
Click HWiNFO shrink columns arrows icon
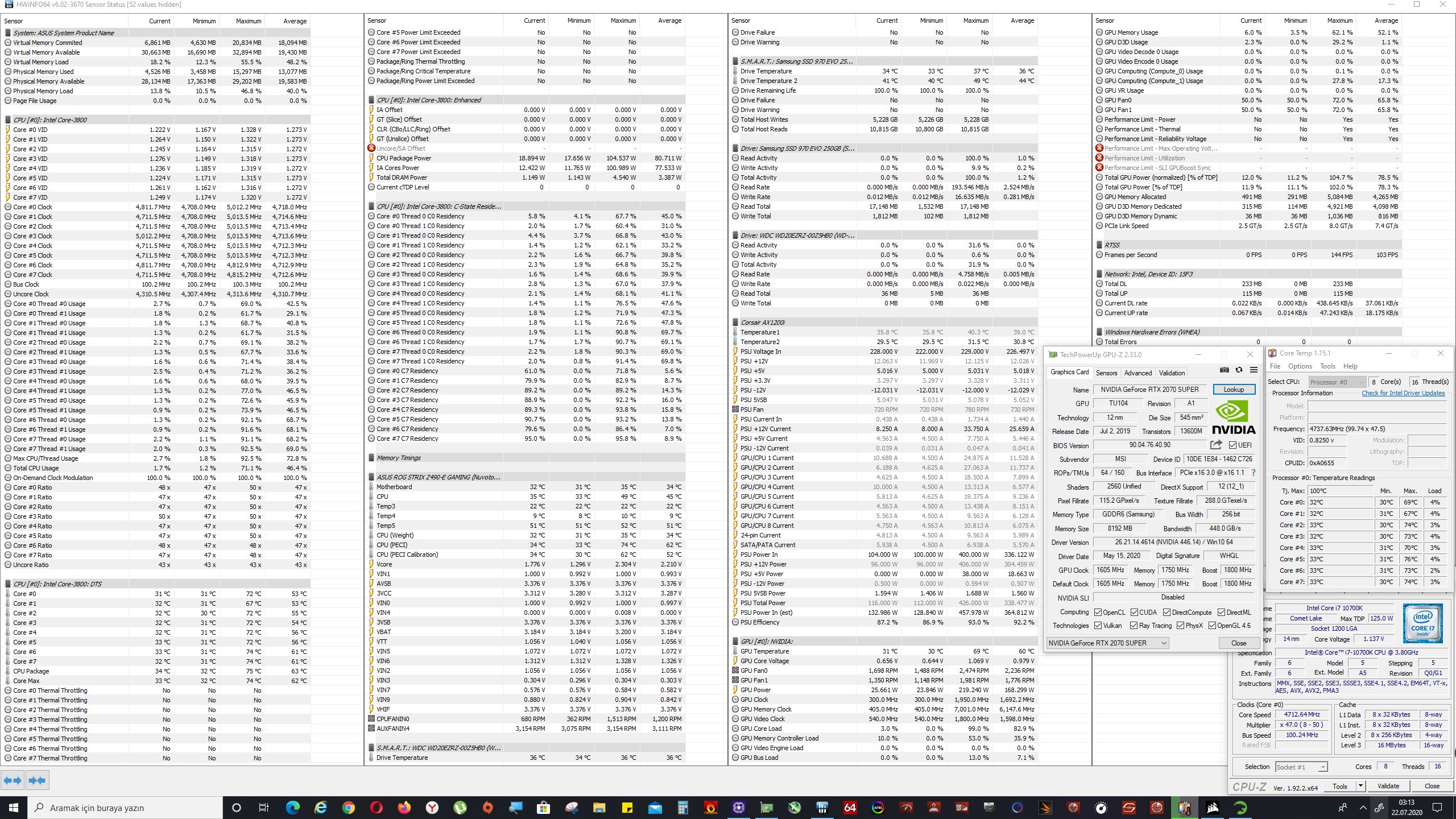(x=37, y=780)
